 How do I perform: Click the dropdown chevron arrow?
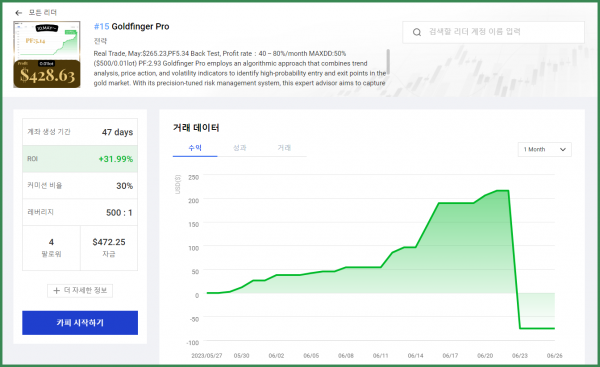562,150
